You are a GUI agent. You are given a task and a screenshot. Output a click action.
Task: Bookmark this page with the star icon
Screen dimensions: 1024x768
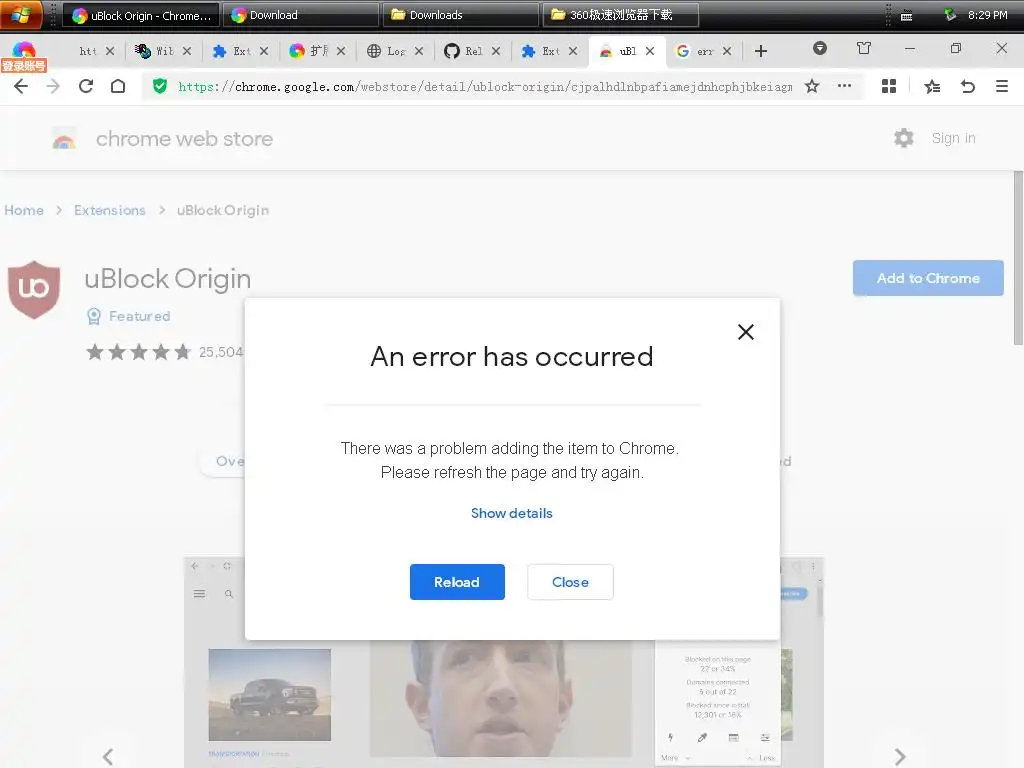point(812,86)
